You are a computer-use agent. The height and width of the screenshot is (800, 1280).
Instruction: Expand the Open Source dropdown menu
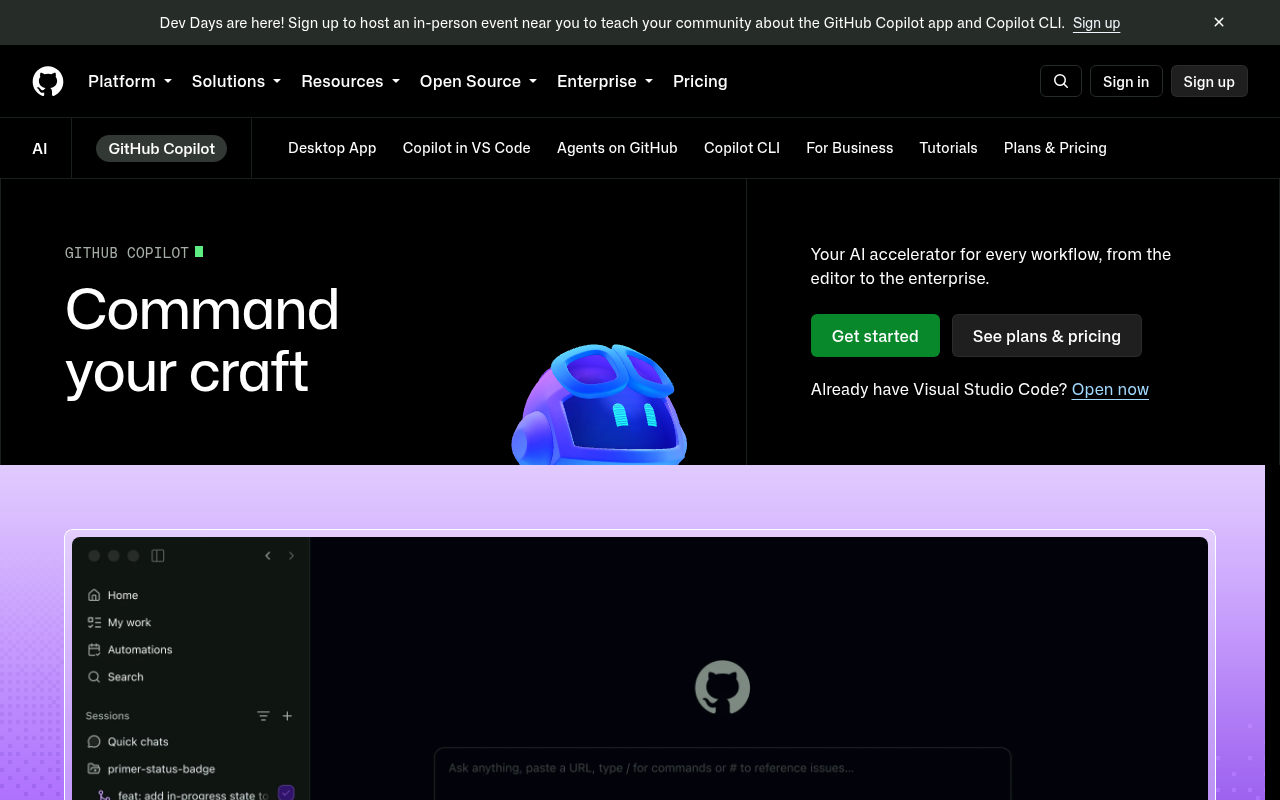click(x=478, y=81)
